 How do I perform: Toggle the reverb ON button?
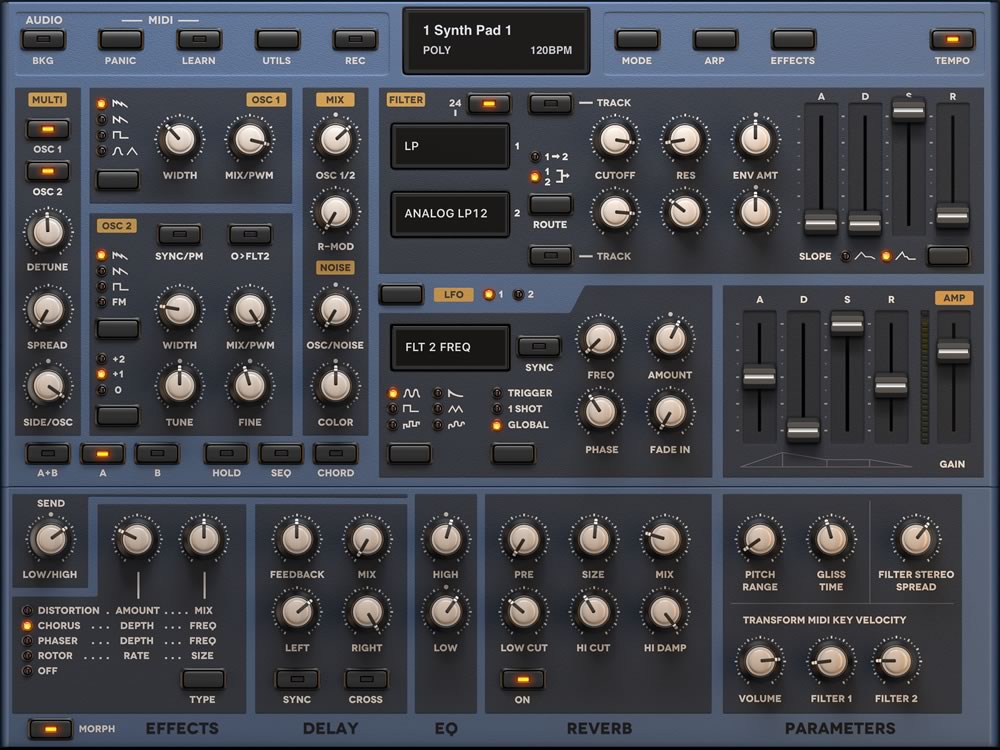point(522,679)
